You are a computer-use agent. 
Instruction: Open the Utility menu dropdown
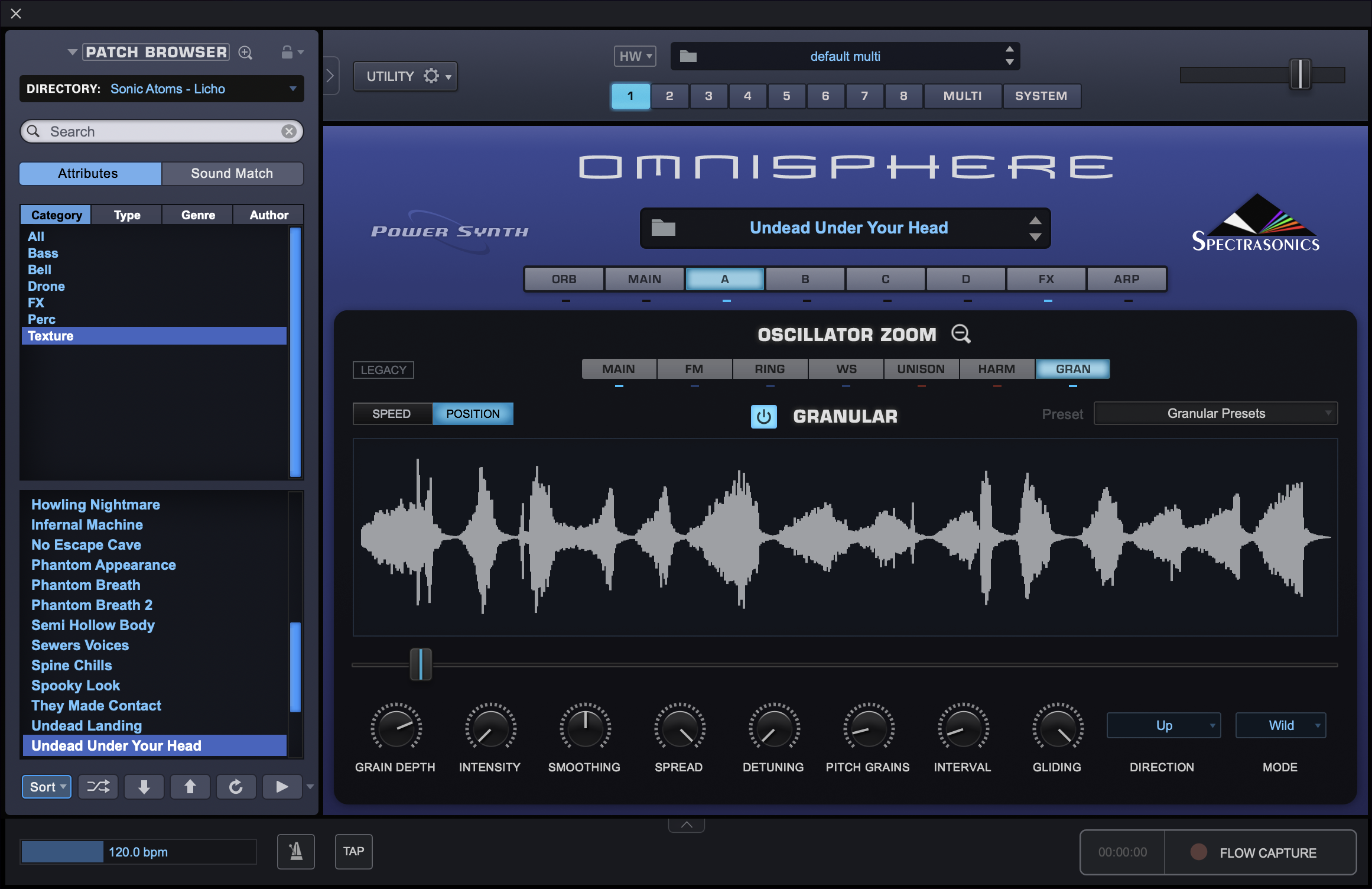coord(405,76)
